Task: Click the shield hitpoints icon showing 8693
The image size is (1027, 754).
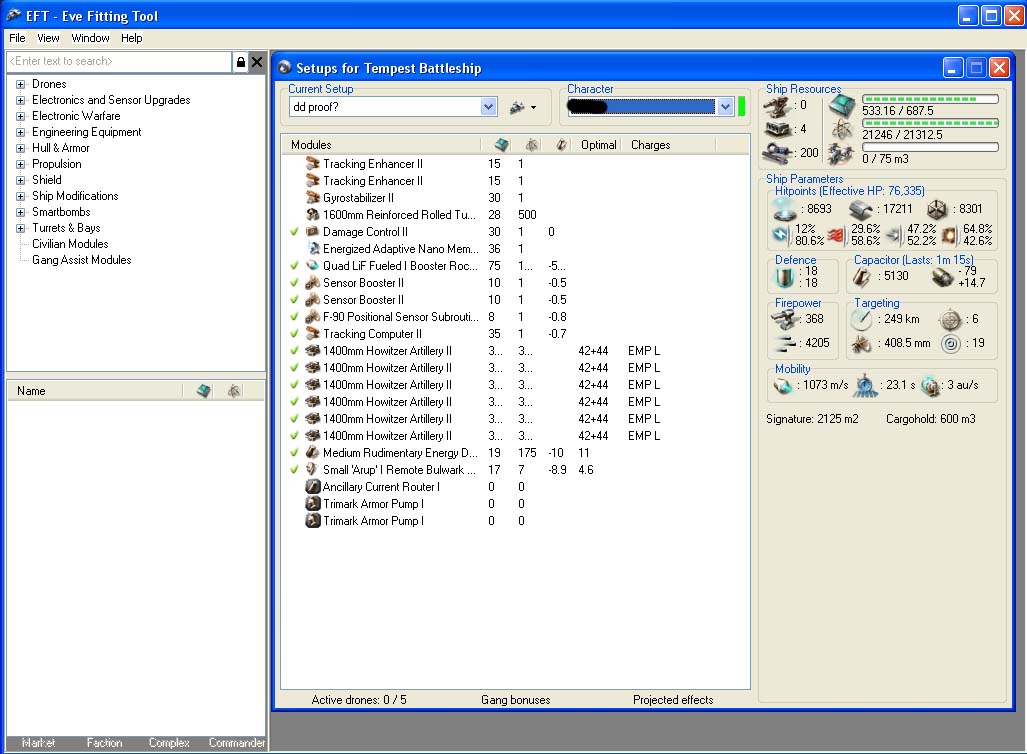Action: pos(785,210)
